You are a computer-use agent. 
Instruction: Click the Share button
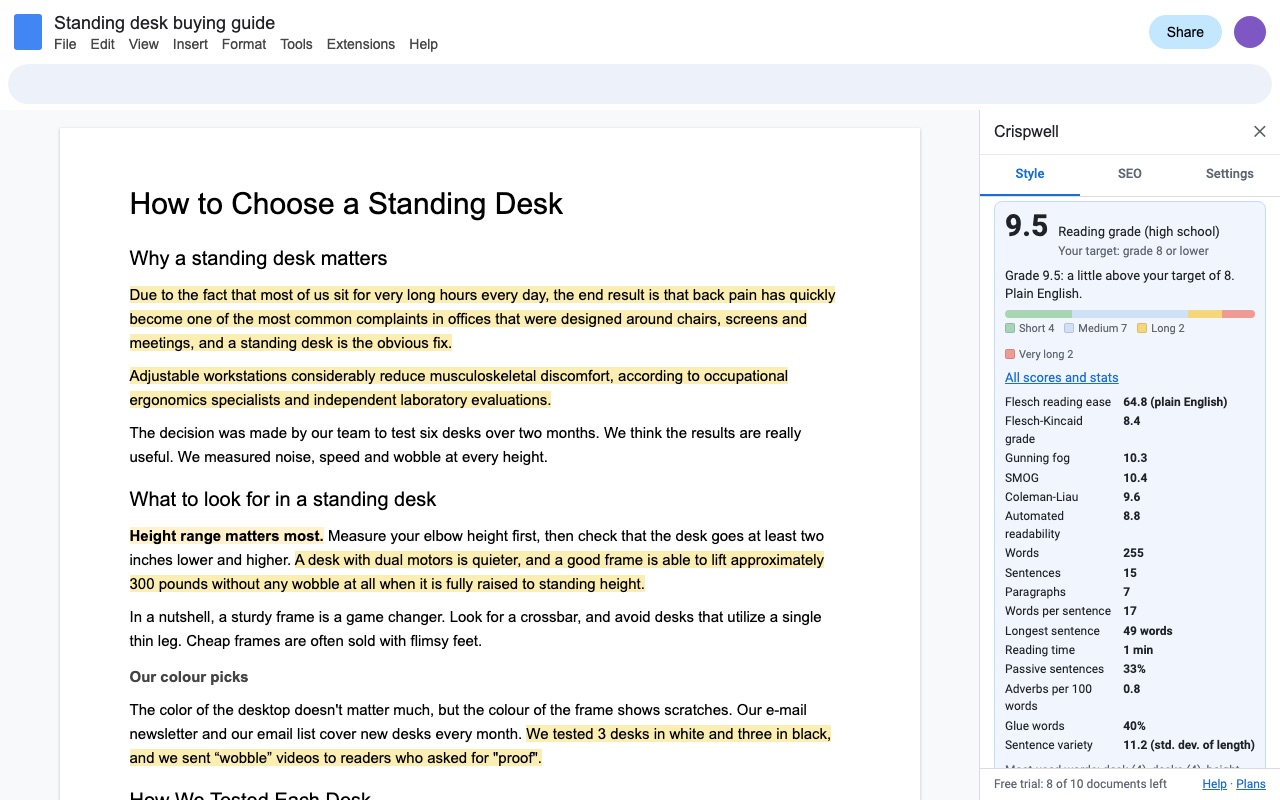click(x=1185, y=32)
